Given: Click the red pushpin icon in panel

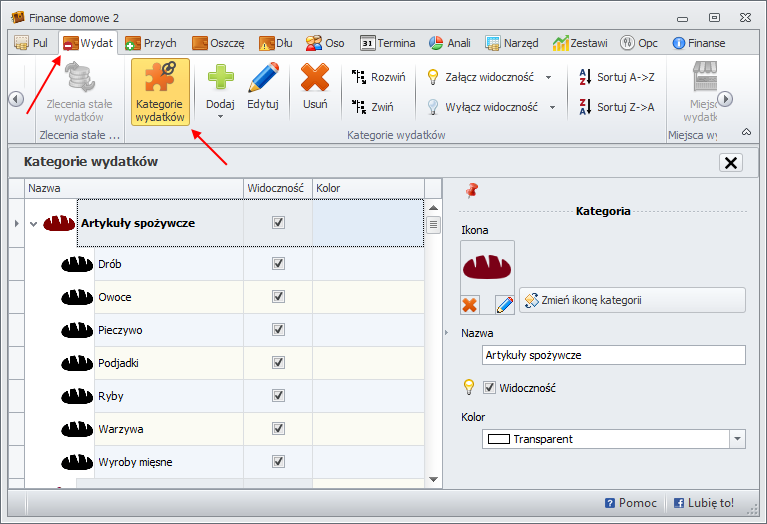Looking at the screenshot, I should coord(472,190).
